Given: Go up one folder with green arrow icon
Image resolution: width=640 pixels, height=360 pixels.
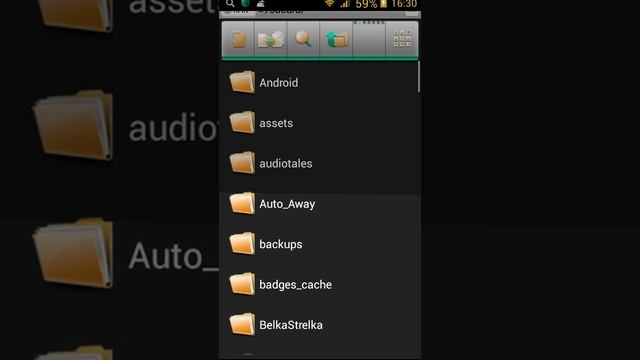Looking at the screenshot, I should pos(336,40).
